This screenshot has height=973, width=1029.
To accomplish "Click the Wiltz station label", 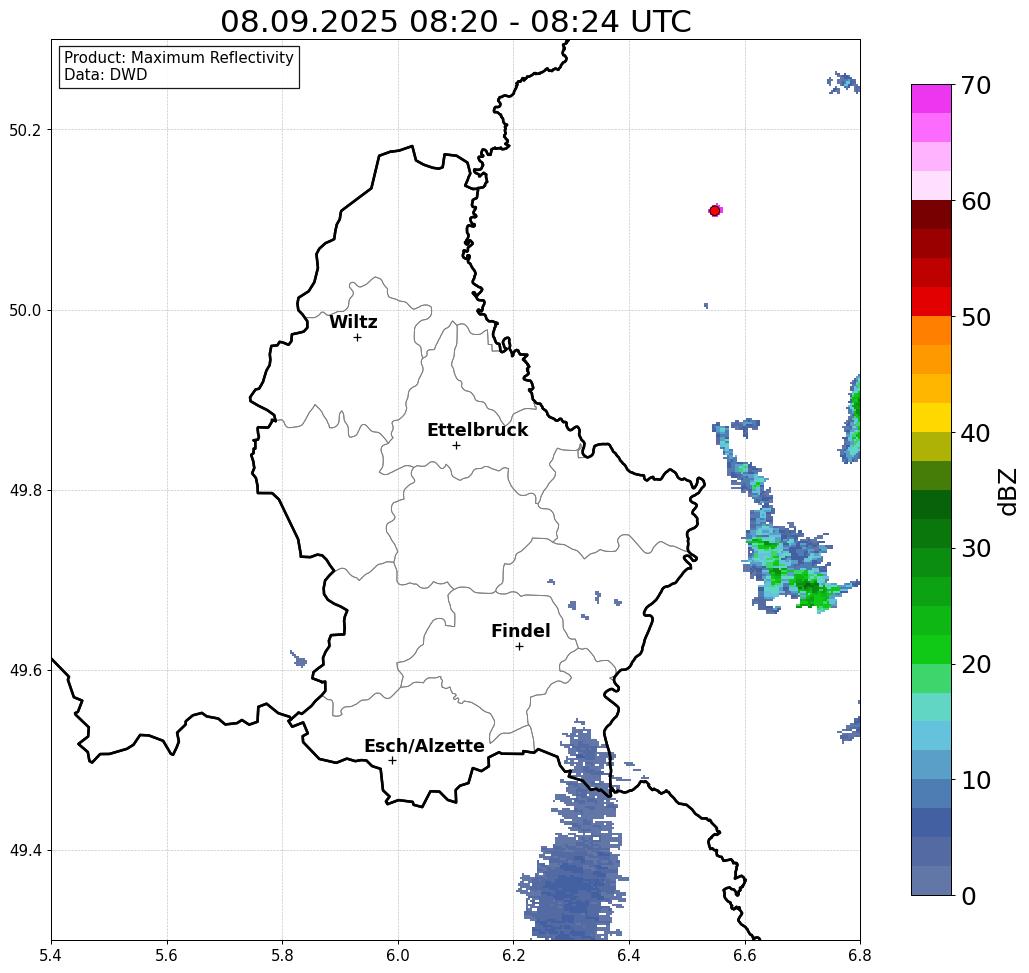I will click(x=353, y=322).
